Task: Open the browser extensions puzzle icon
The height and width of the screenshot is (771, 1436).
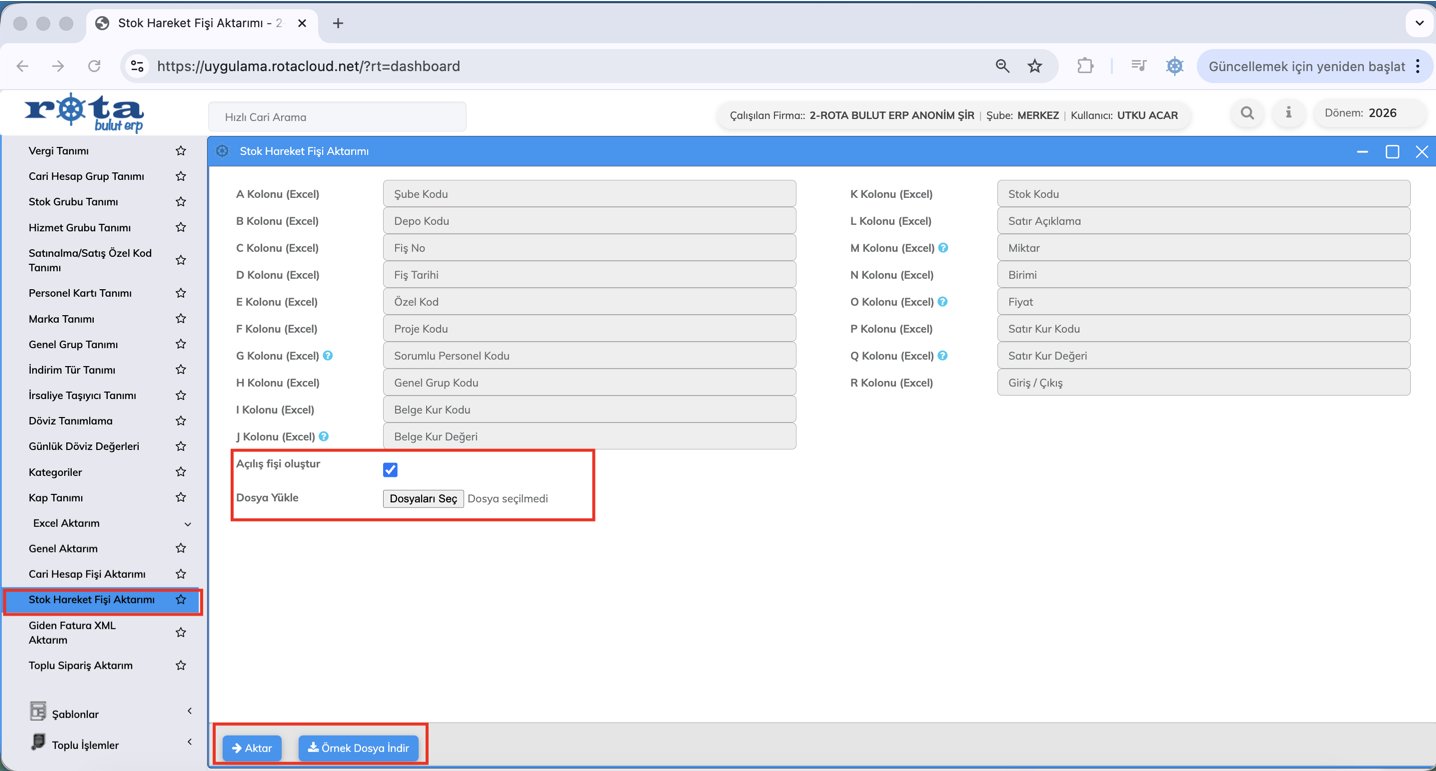Action: (x=1085, y=66)
